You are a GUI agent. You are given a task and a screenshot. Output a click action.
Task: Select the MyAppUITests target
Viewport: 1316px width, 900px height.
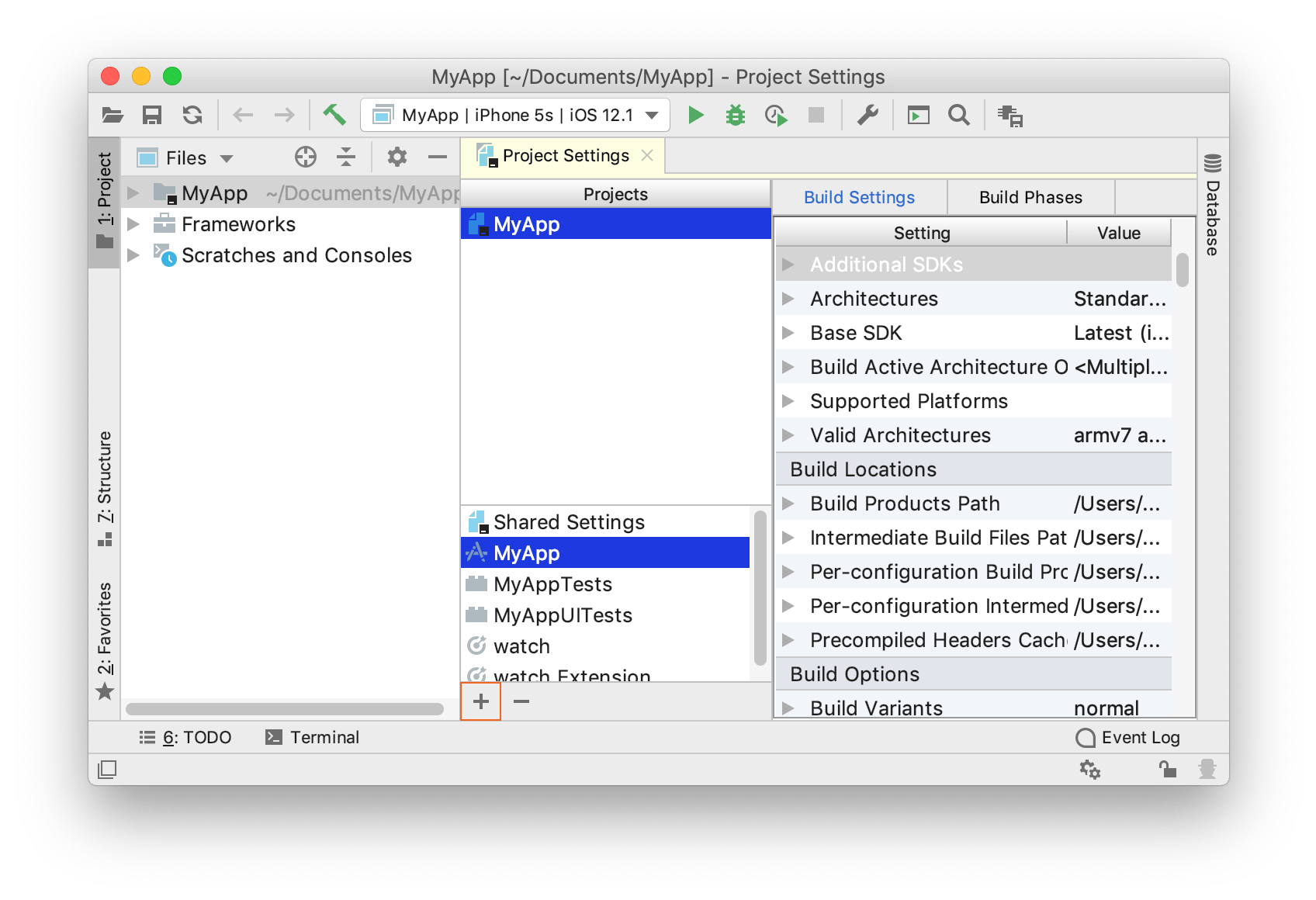606,615
